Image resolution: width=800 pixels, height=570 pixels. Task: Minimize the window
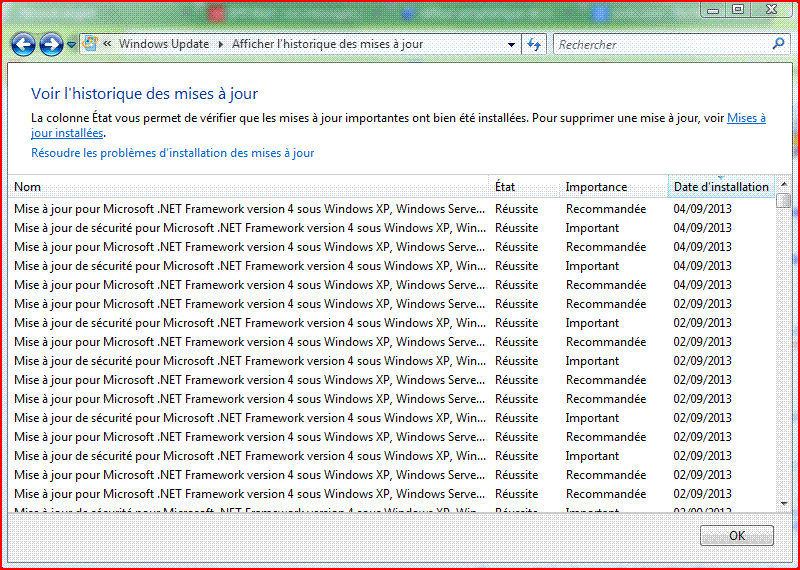point(713,9)
